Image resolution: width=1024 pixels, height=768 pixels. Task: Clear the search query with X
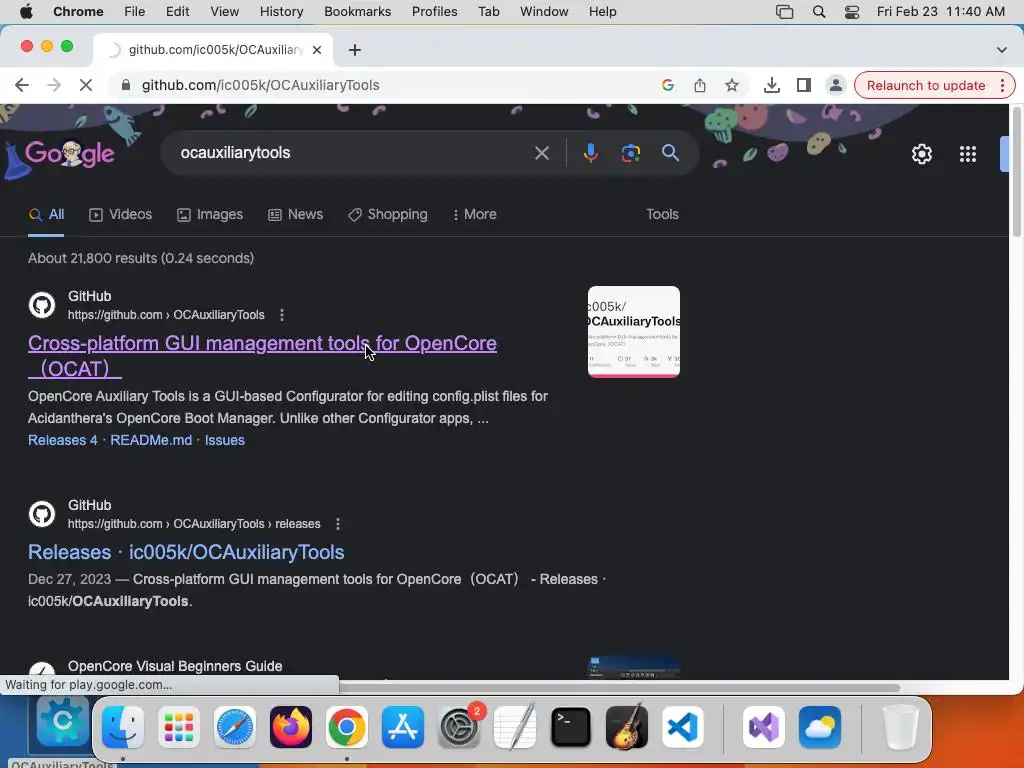click(x=541, y=153)
